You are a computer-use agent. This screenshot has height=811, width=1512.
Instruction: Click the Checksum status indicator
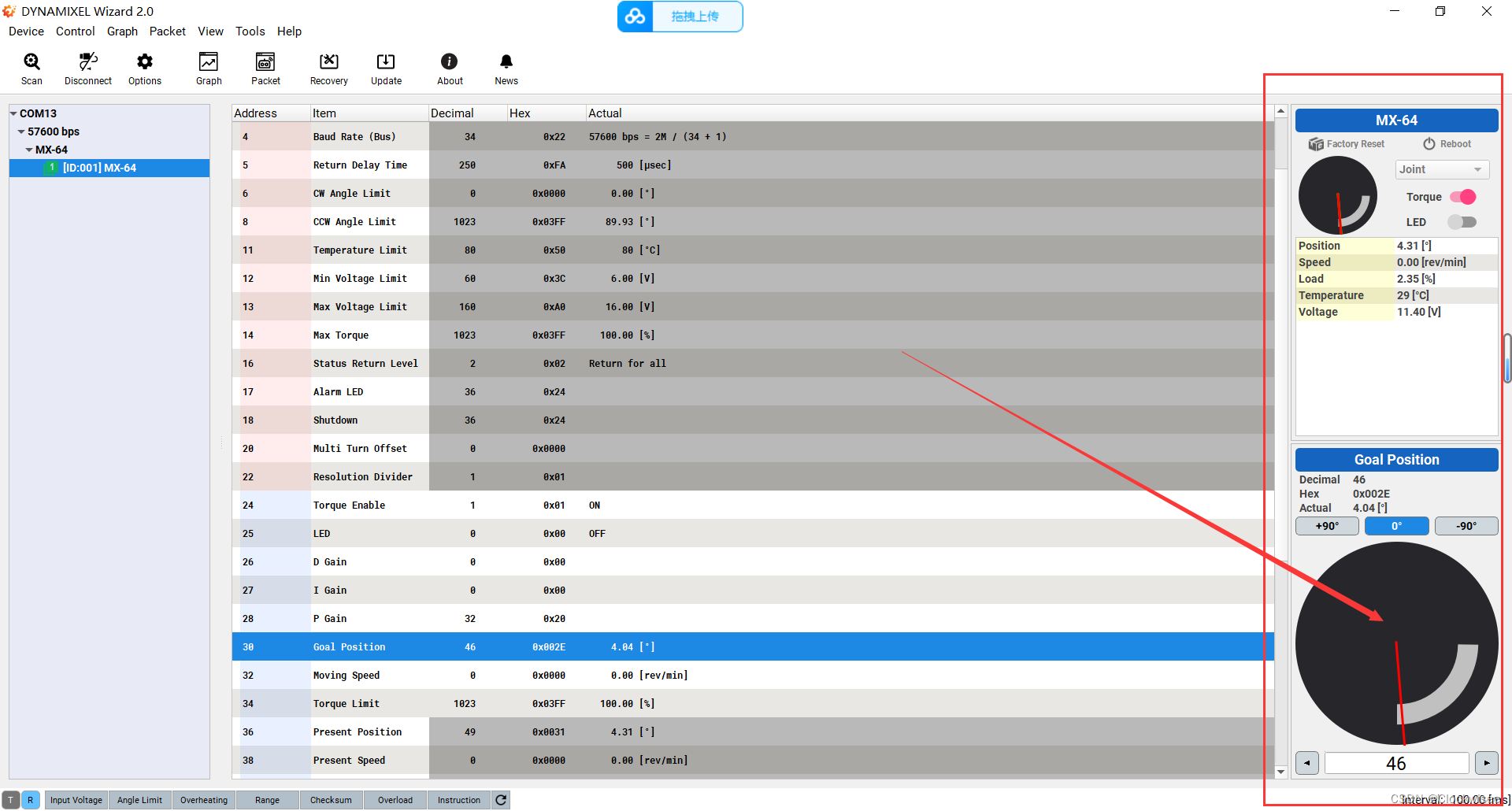coord(331,800)
